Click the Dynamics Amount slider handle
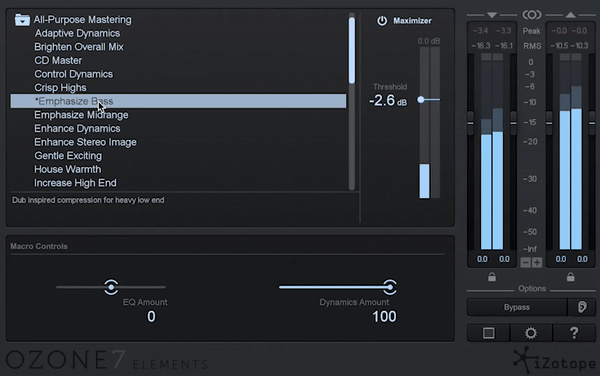600x376 pixels. tap(390, 287)
